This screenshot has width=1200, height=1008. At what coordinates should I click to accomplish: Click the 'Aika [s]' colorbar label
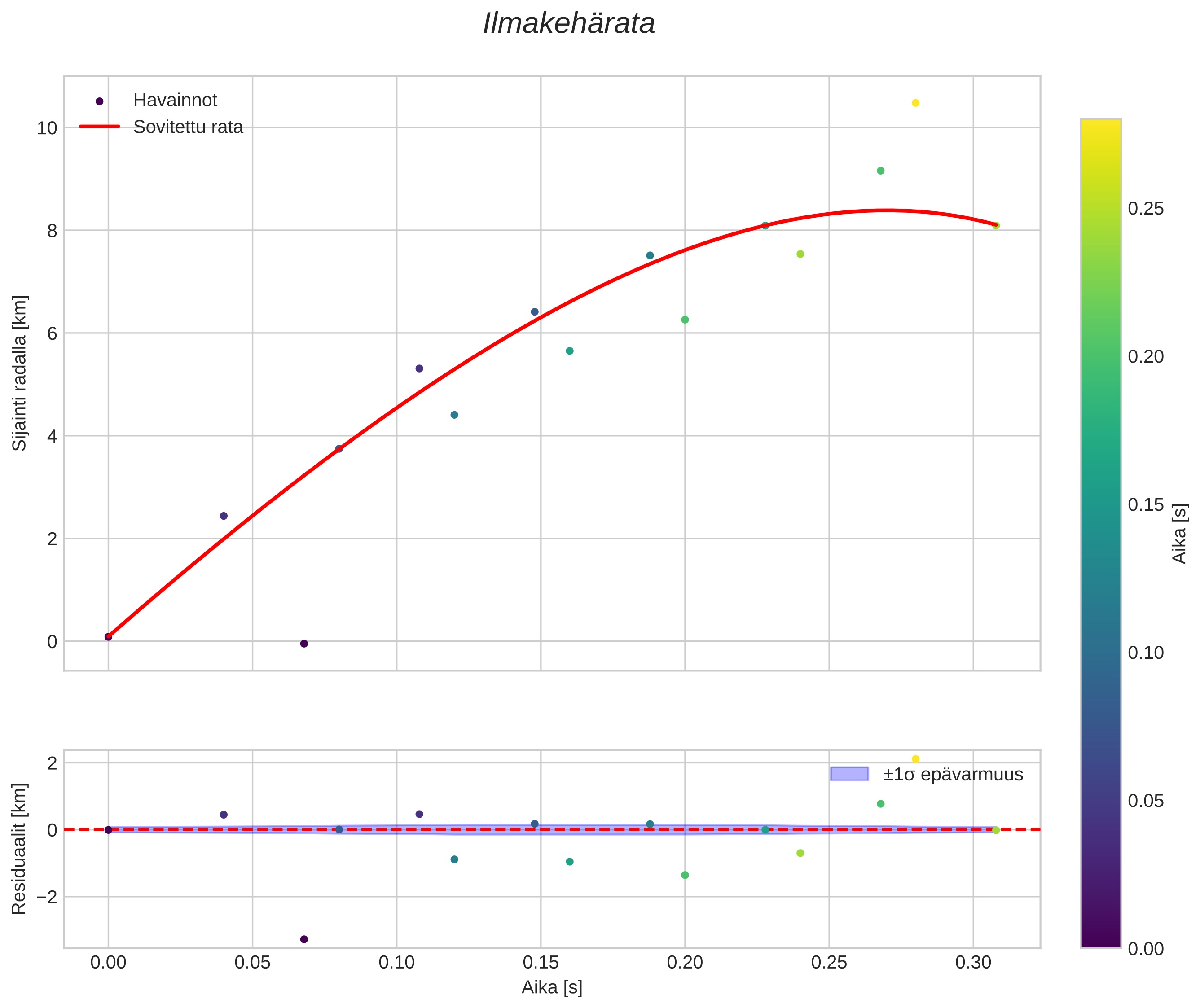point(1180,533)
